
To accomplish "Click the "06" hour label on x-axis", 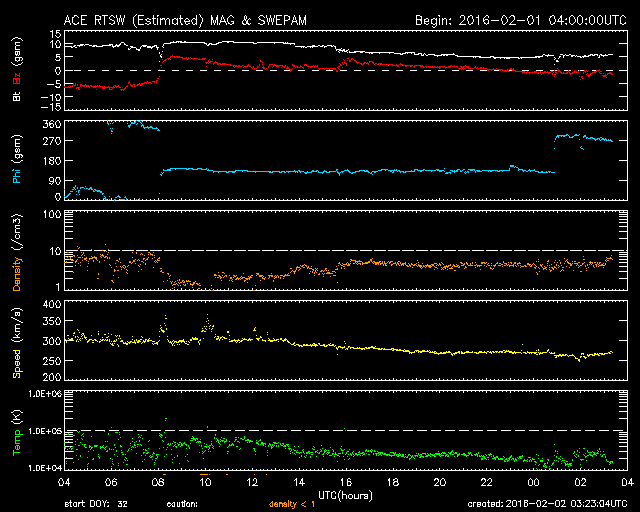I will coord(111,483).
